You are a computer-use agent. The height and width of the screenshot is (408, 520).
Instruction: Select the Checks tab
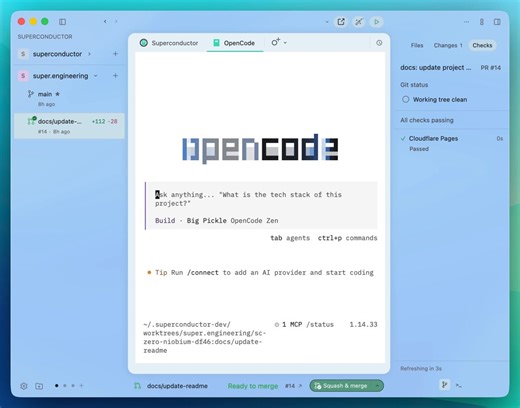click(482, 45)
